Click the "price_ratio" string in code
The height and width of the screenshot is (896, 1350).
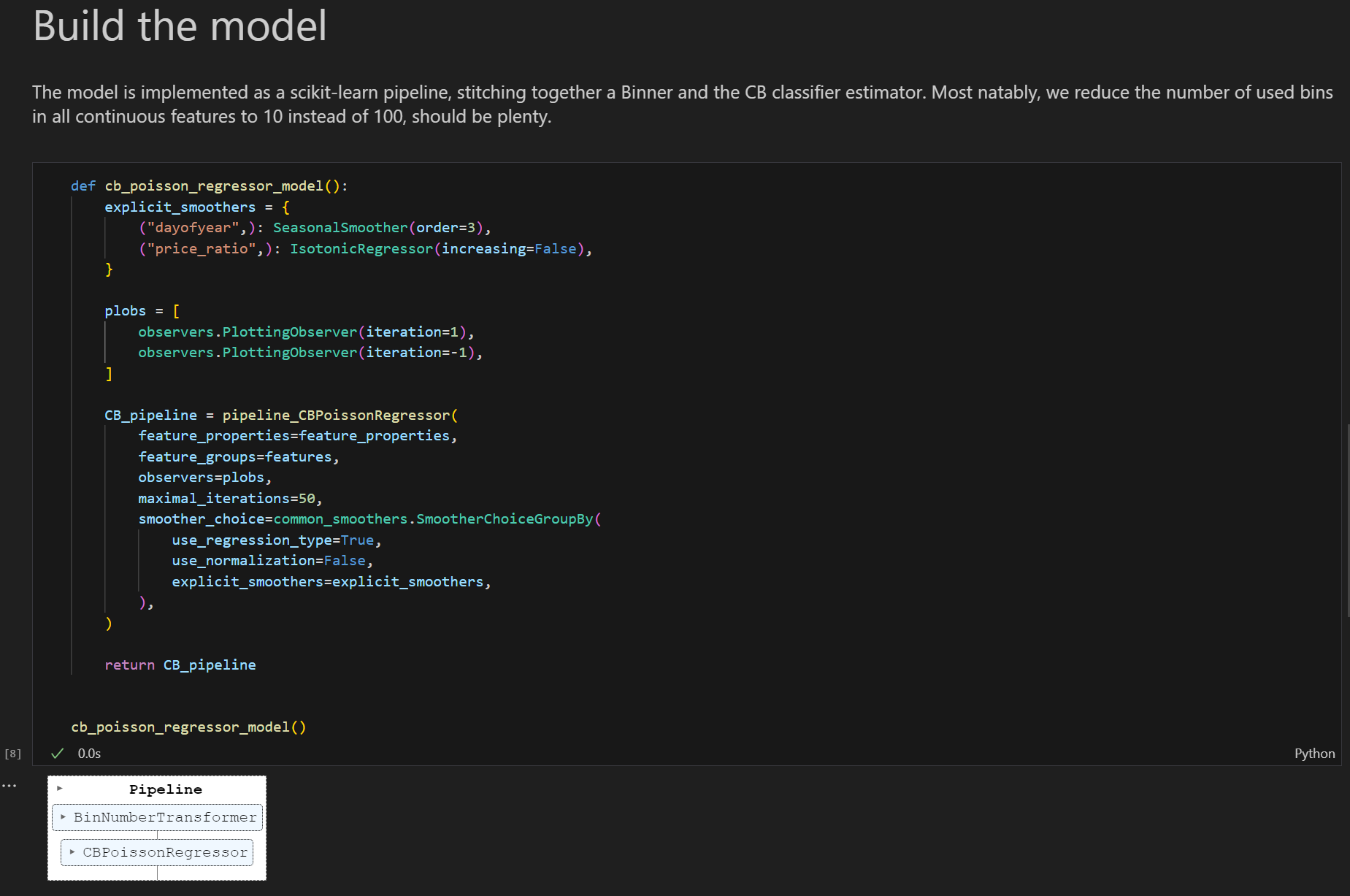pos(202,249)
